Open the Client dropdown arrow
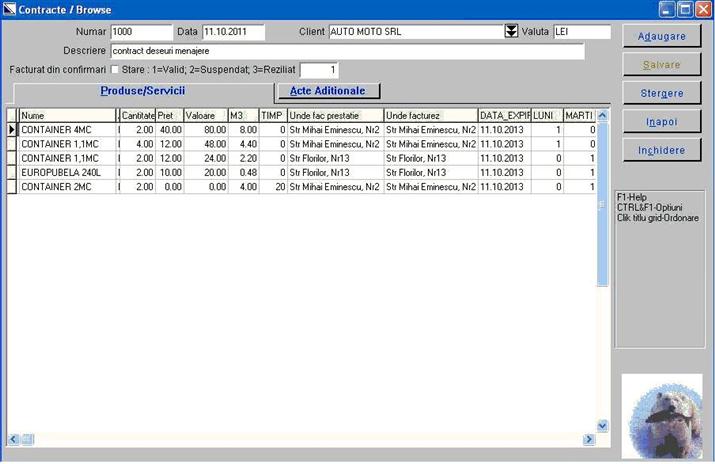 point(511,32)
